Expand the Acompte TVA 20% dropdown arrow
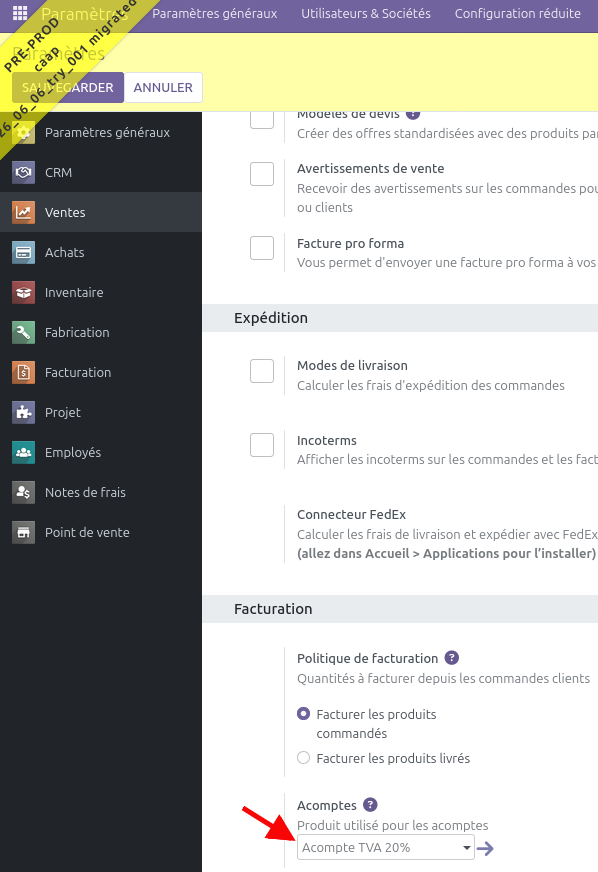The height and width of the screenshot is (872, 598). [x=467, y=848]
